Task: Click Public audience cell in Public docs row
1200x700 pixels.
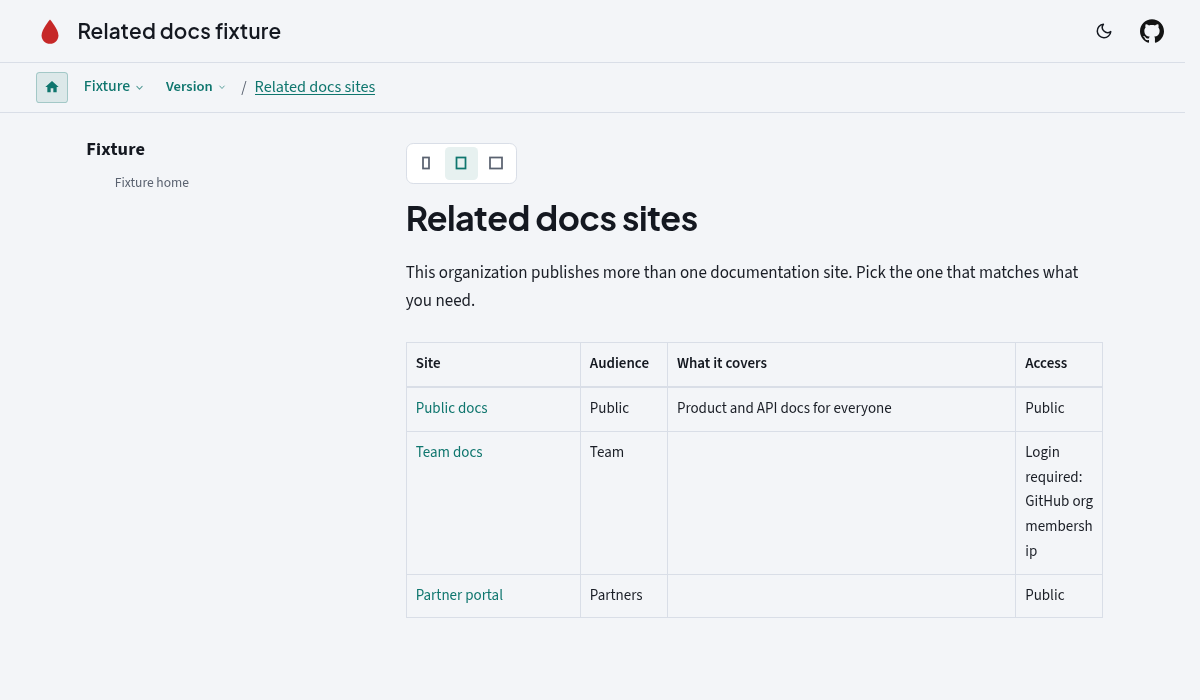Action: (x=624, y=409)
